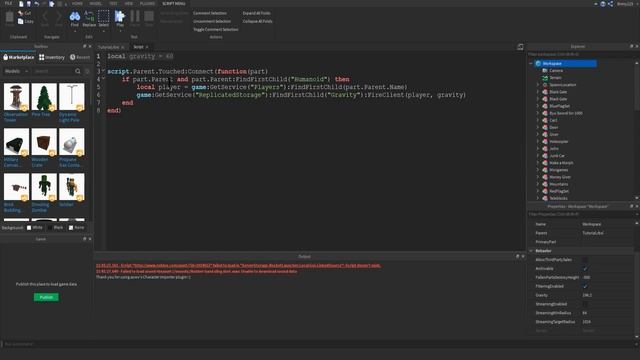Click Collapse All Folds
640x360 pixels.
pyautogui.click(x=258, y=21)
